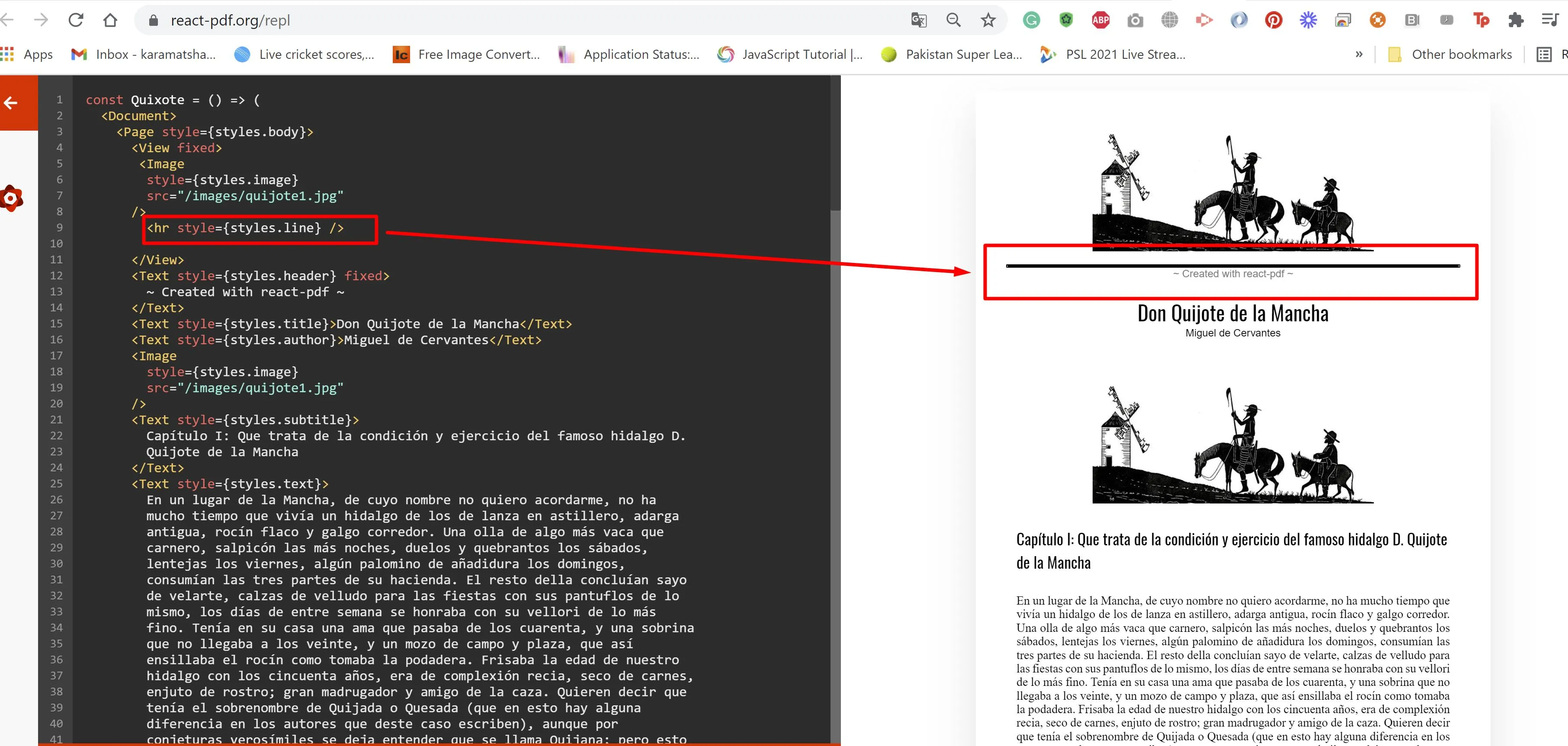Open the AdBlock Plus extension

1100,20
